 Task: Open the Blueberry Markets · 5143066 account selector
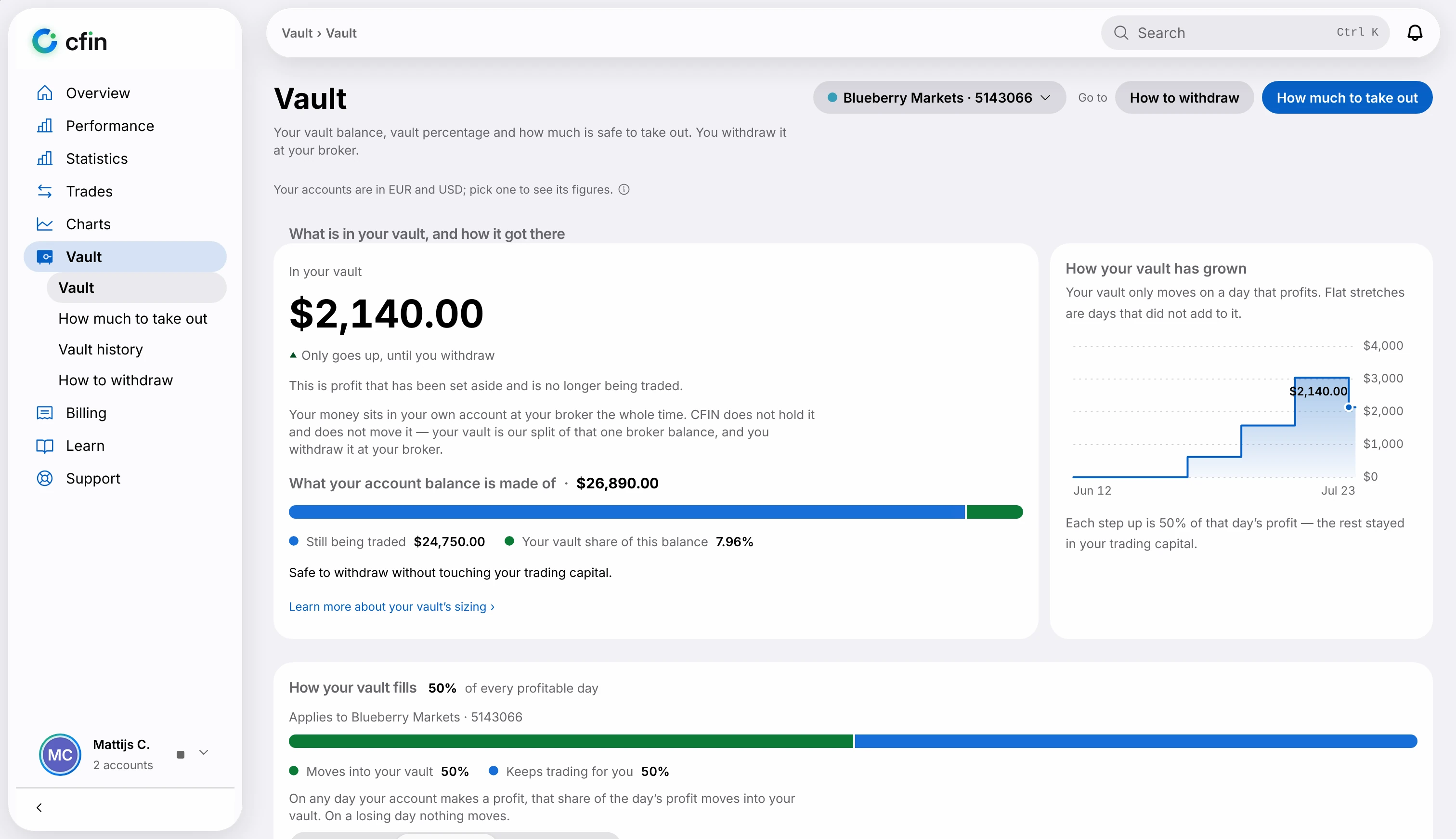point(939,97)
